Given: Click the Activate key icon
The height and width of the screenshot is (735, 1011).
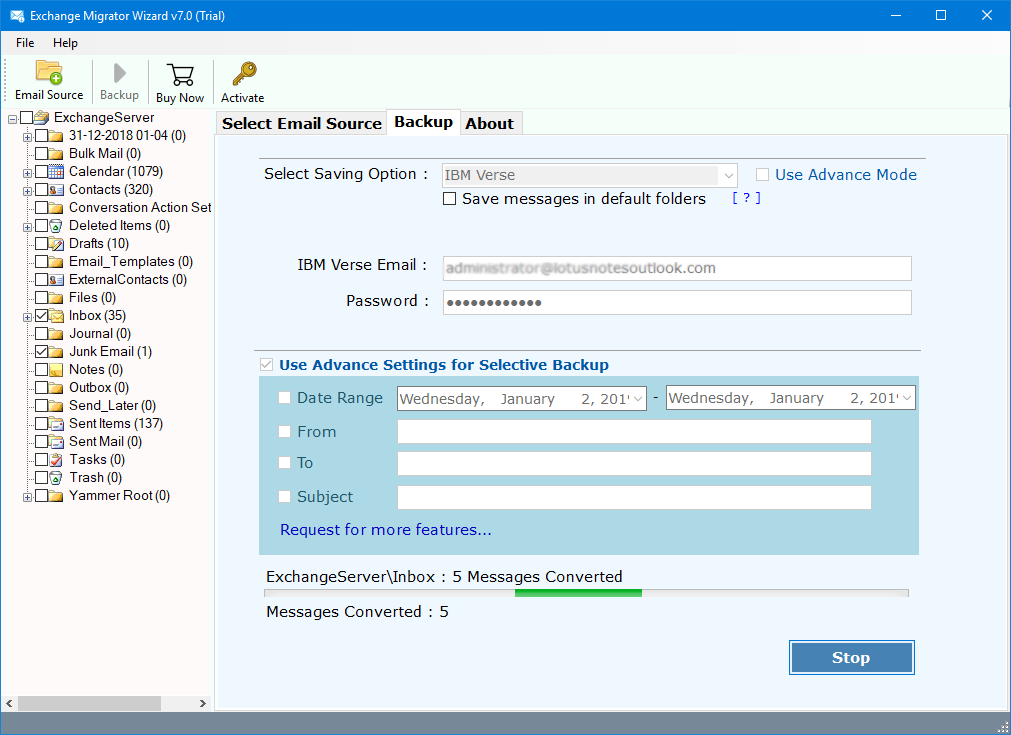Looking at the screenshot, I should click(244, 74).
